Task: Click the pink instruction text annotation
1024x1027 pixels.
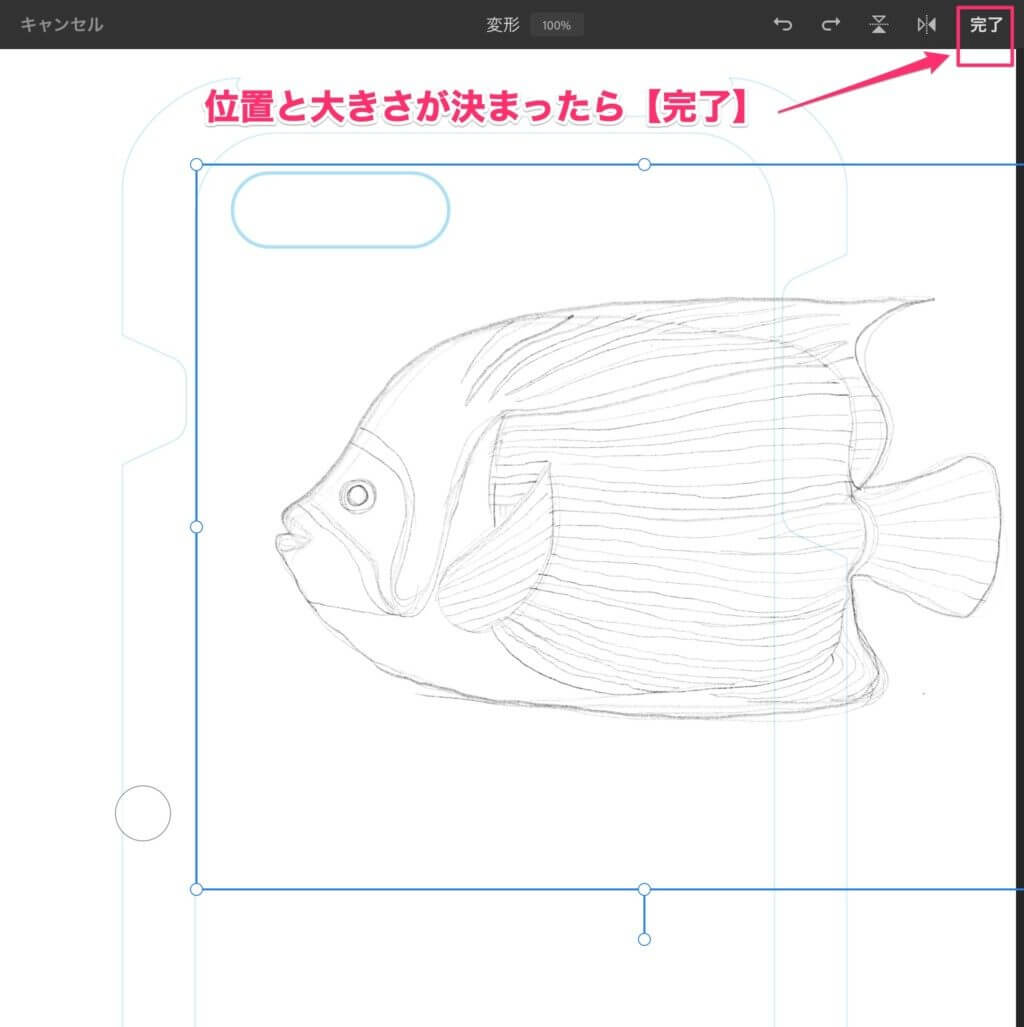Action: tap(476, 109)
